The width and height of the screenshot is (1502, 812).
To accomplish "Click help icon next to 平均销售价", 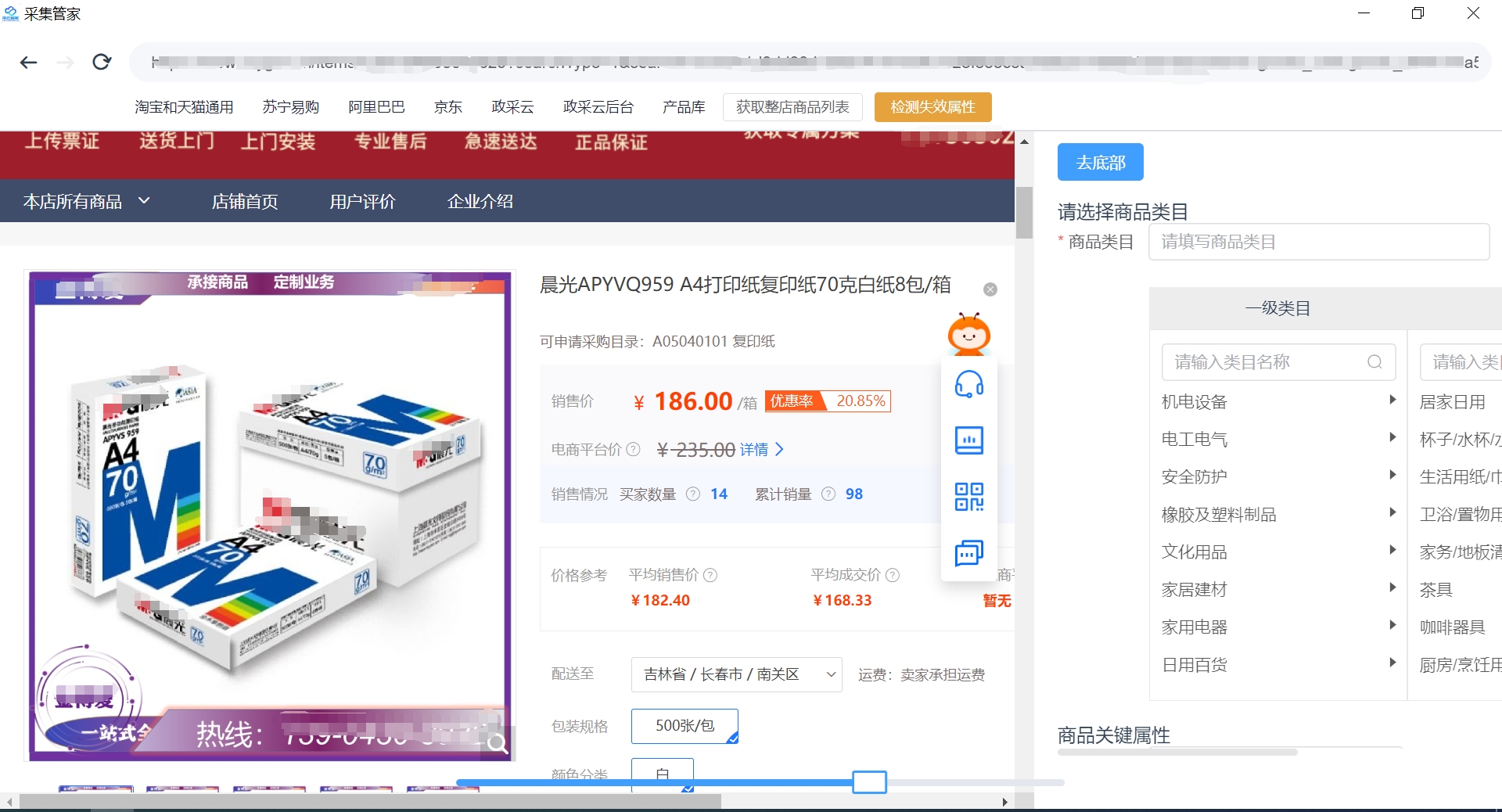I will (710, 575).
